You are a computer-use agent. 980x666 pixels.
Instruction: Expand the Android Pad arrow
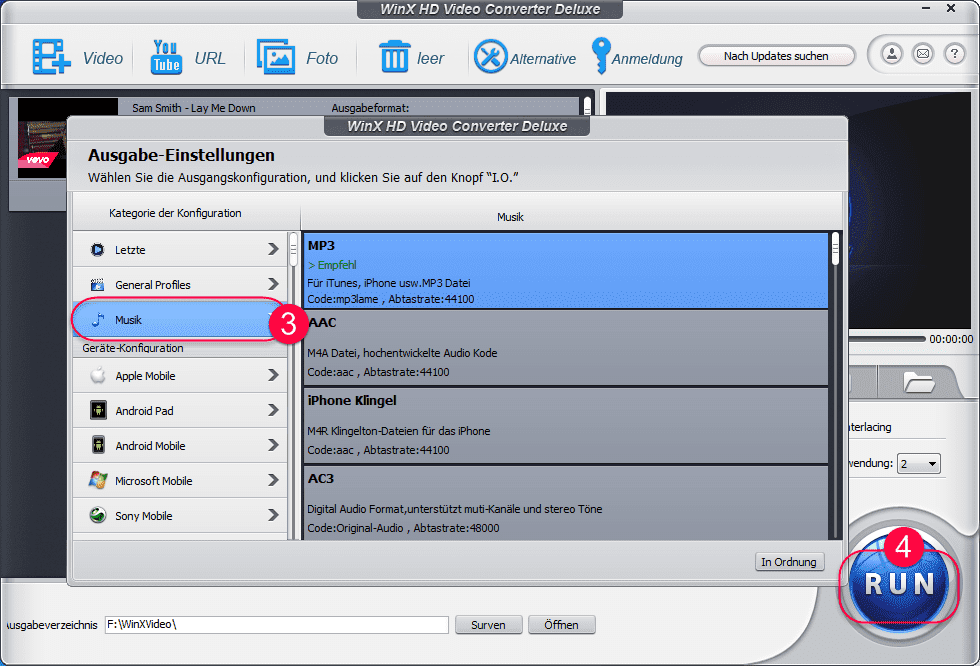pyautogui.click(x=273, y=410)
